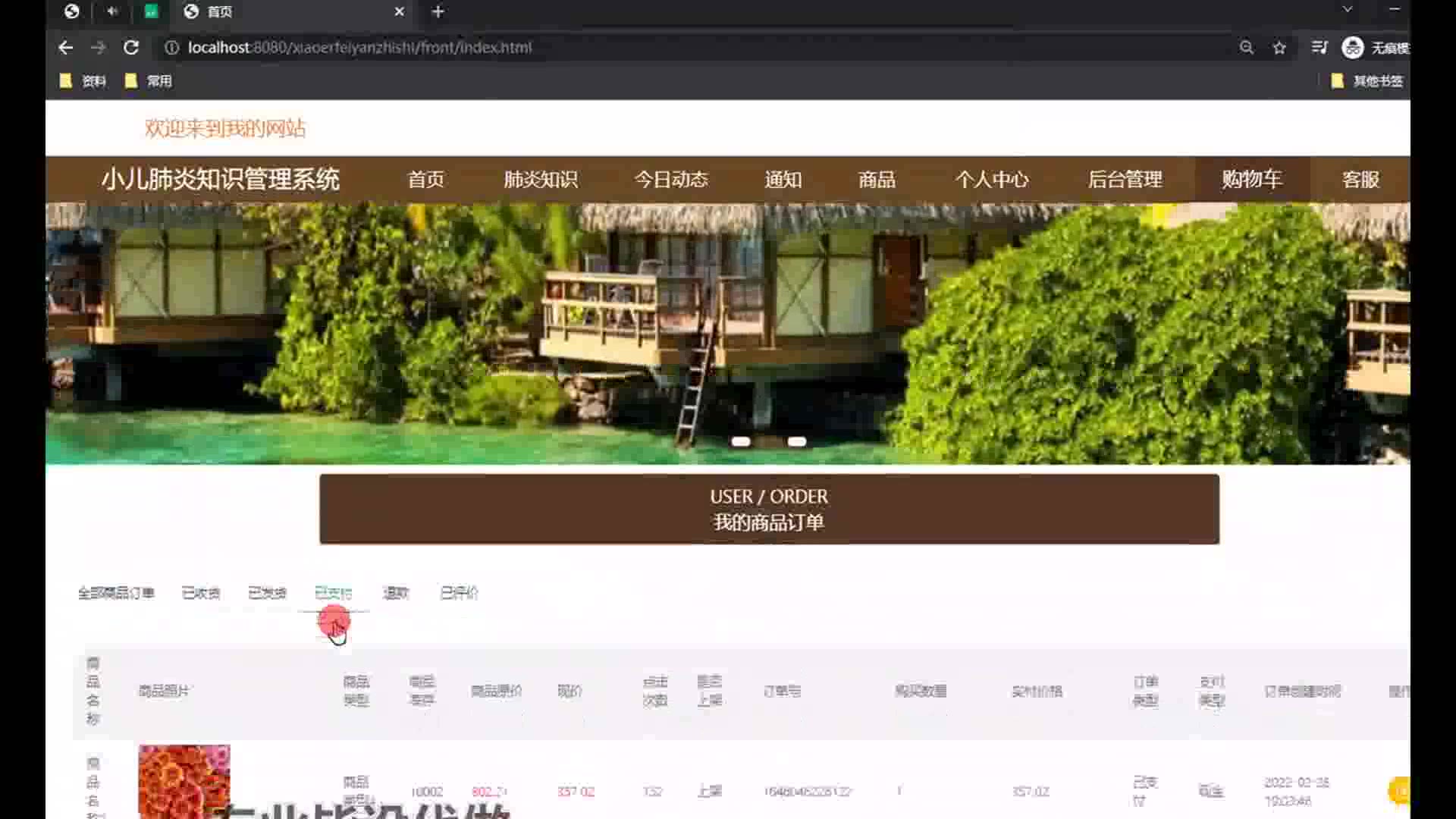
Task: Click the muted speaker tab icon
Action: 112,11
